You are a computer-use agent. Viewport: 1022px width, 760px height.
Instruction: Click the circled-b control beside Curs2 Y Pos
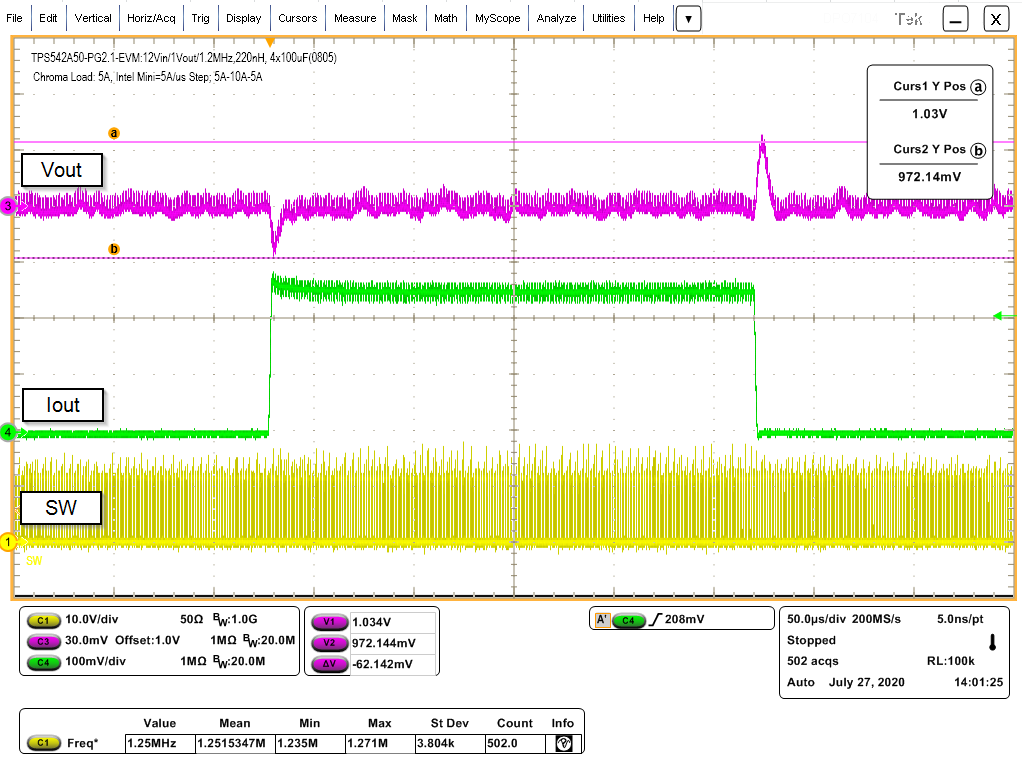(x=979, y=149)
